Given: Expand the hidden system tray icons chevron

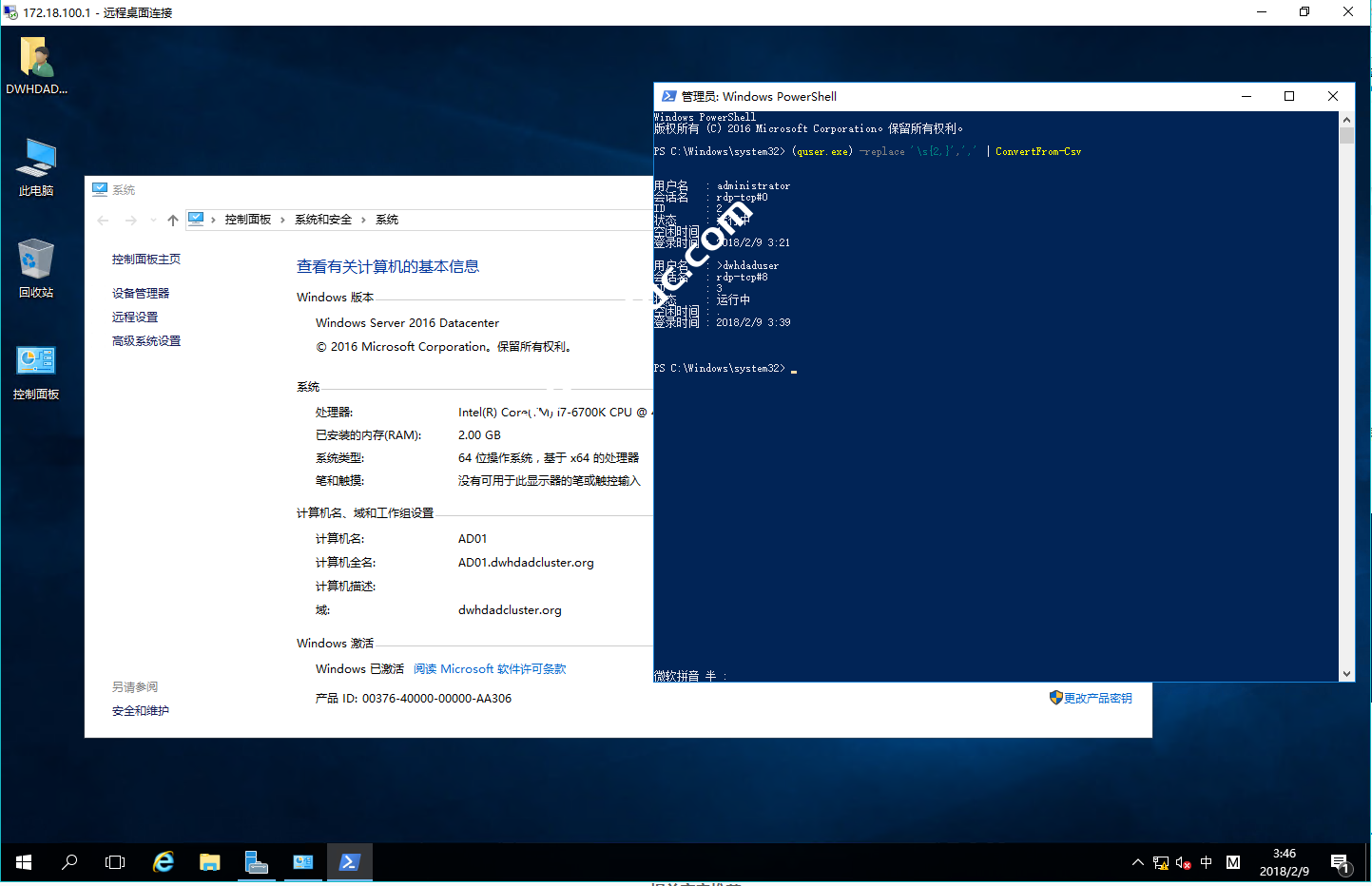Looking at the screenshot, I should point(1137,862).
